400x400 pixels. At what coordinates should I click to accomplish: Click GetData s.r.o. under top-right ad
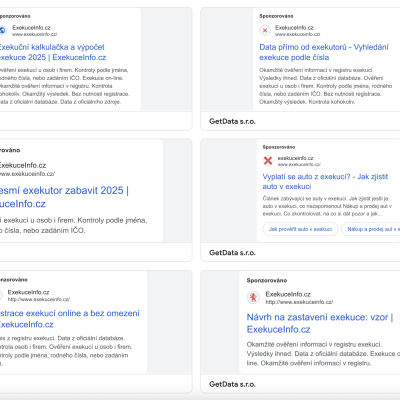point(232,121)
